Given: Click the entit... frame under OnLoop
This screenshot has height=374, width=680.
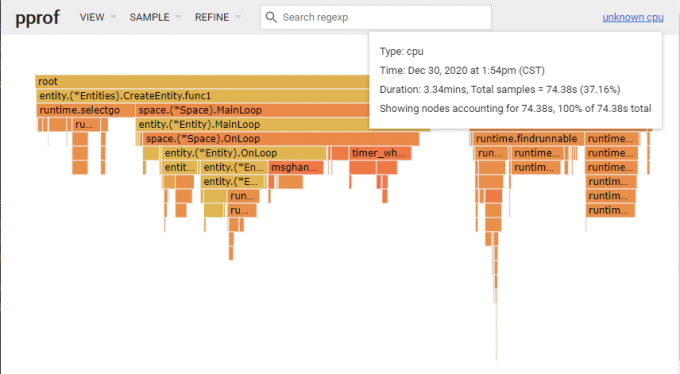Looking at the screenshot, I should pos(180,167).
